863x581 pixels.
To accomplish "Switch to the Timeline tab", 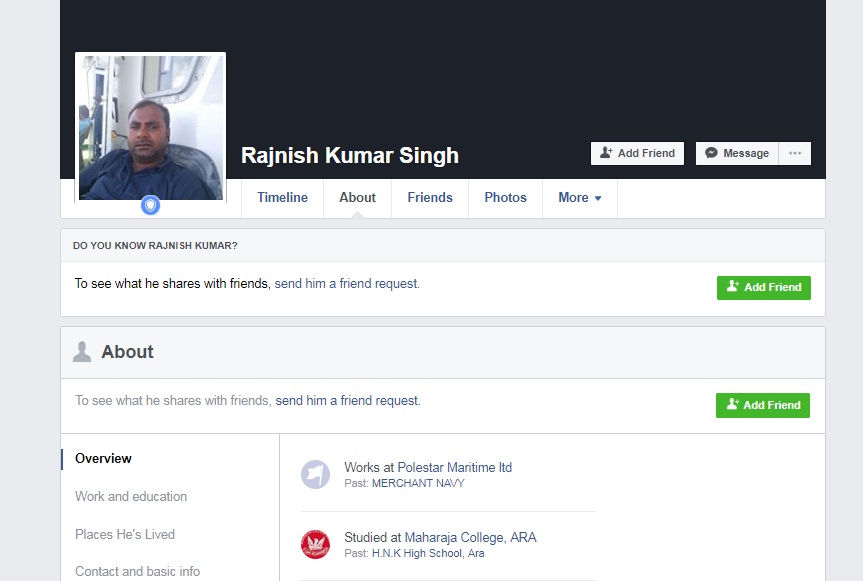I will coord(282,198).
